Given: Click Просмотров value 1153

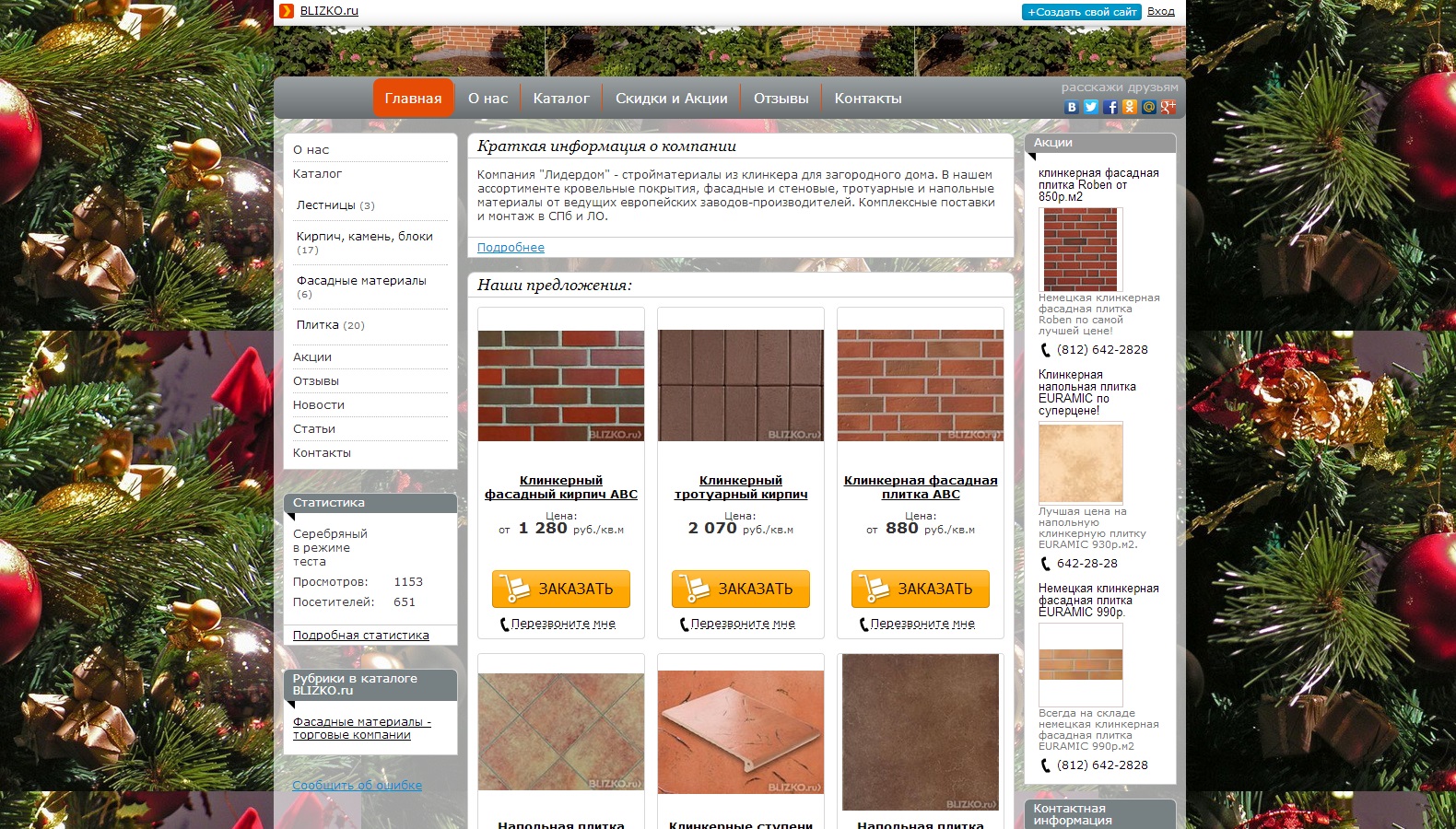Looking at the screenshot, I should pos(408,581).
